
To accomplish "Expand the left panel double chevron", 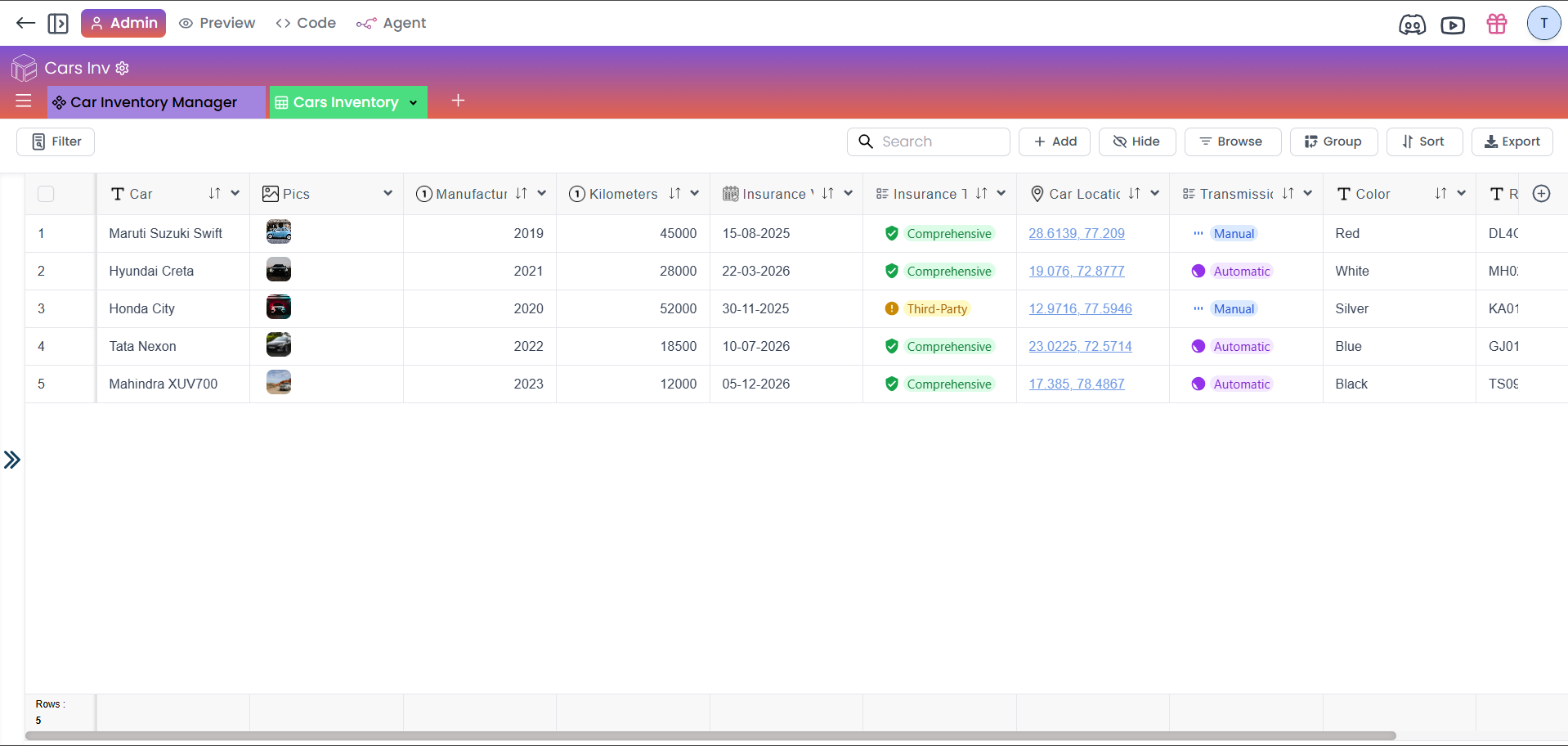I will [12, 460].
